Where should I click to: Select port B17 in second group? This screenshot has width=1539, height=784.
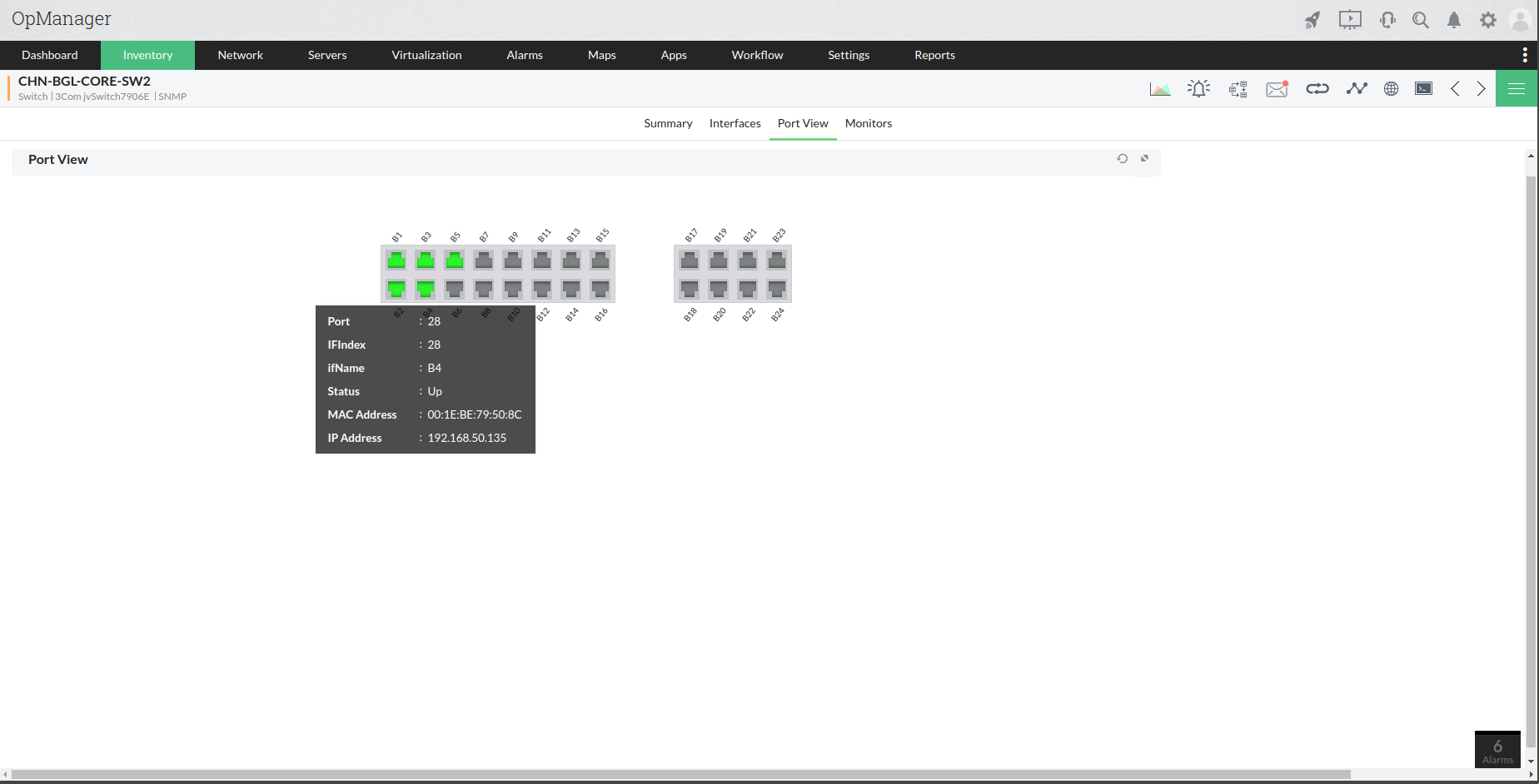[690, 261]
